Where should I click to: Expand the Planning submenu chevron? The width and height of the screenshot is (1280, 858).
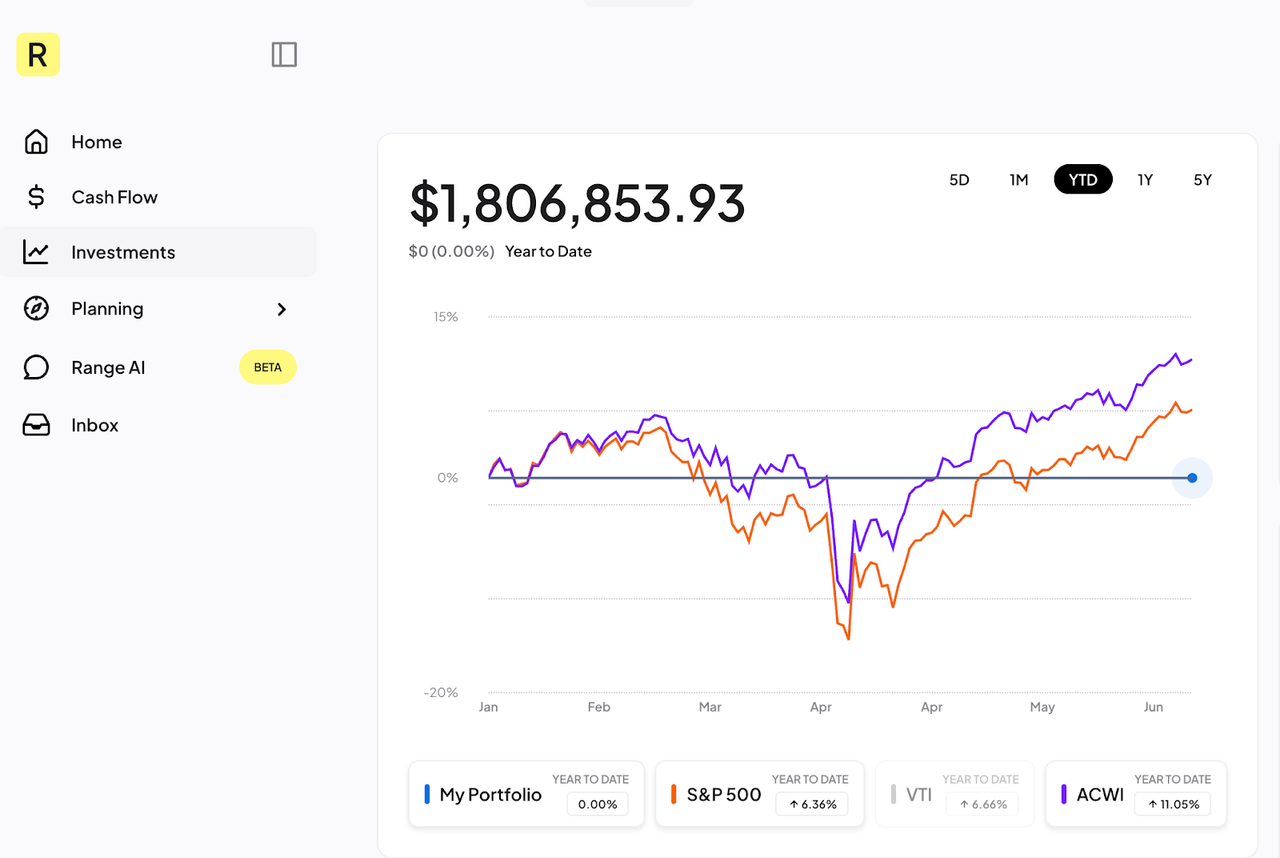[281, 309]
